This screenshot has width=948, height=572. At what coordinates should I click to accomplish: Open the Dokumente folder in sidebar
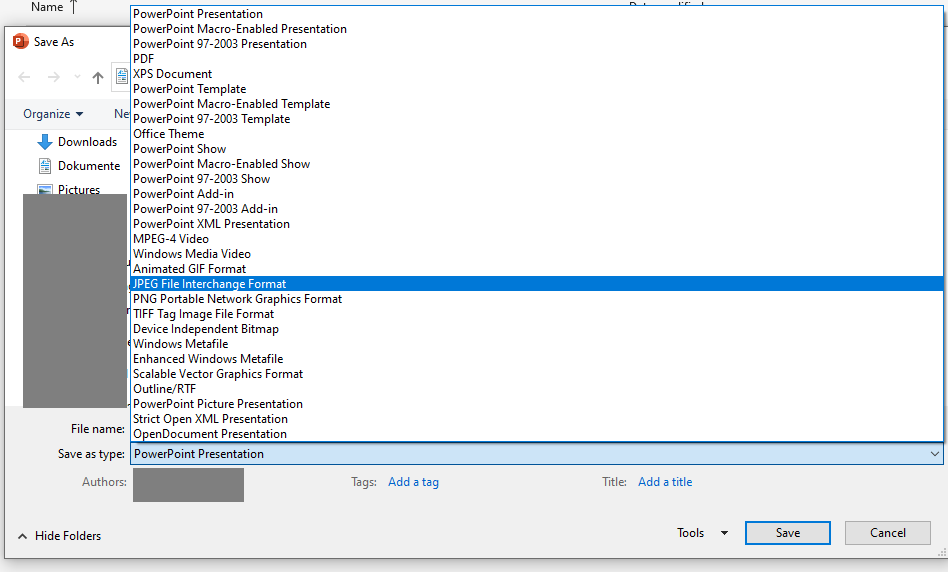(x=88, y=166)
